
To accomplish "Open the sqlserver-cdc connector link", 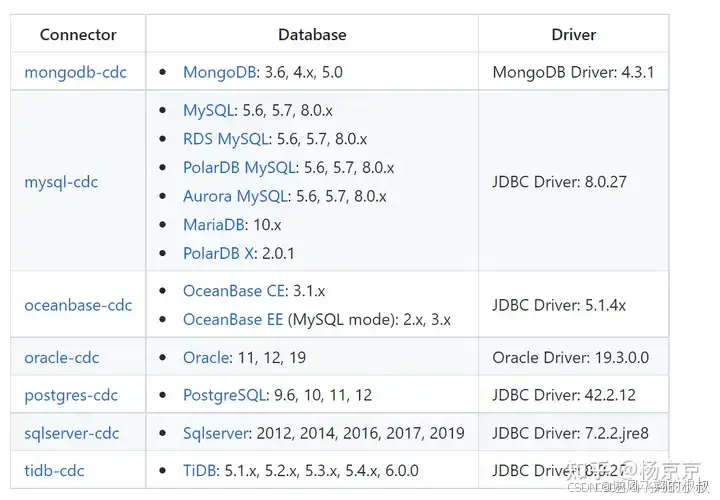I will click(x=72, y=433).
